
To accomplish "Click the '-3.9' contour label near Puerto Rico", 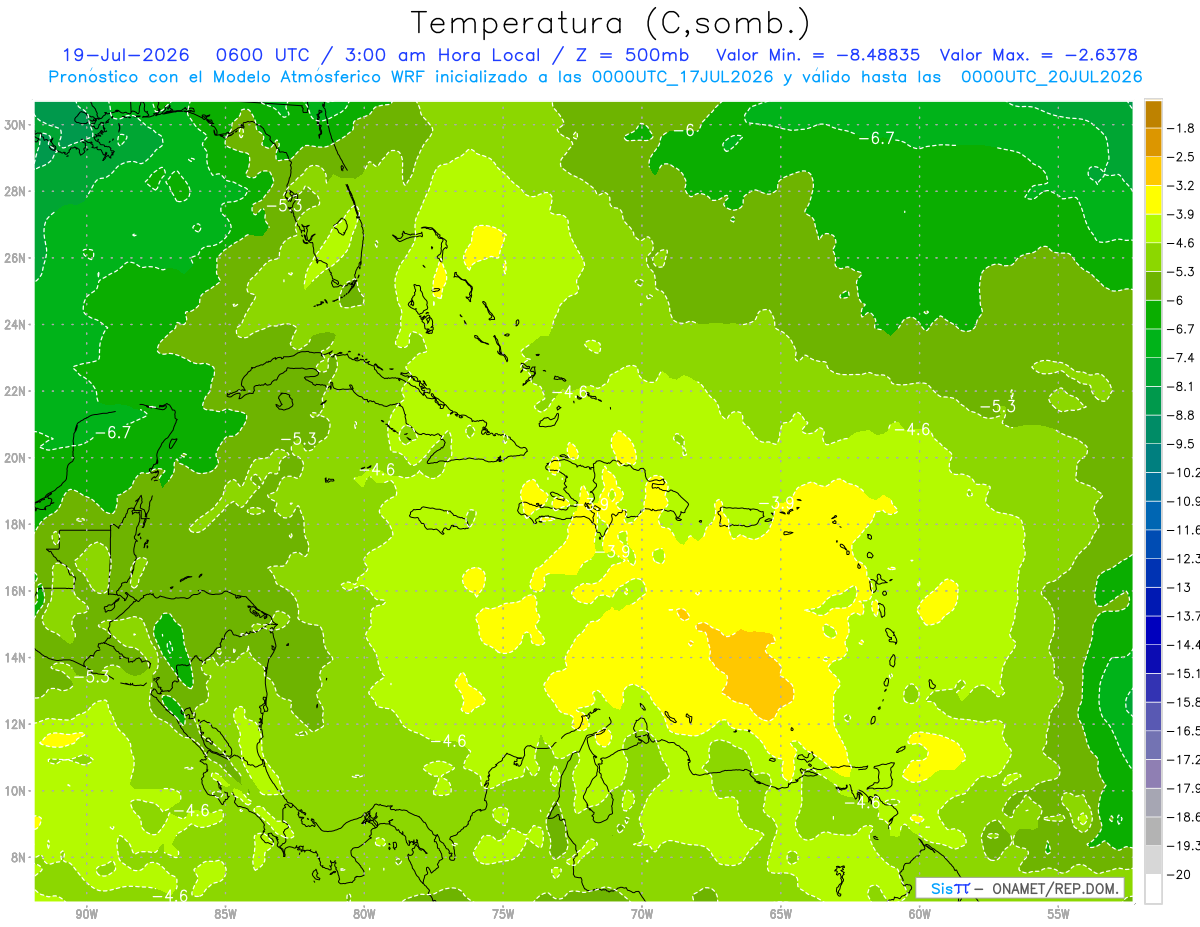I will click(777, 502).
